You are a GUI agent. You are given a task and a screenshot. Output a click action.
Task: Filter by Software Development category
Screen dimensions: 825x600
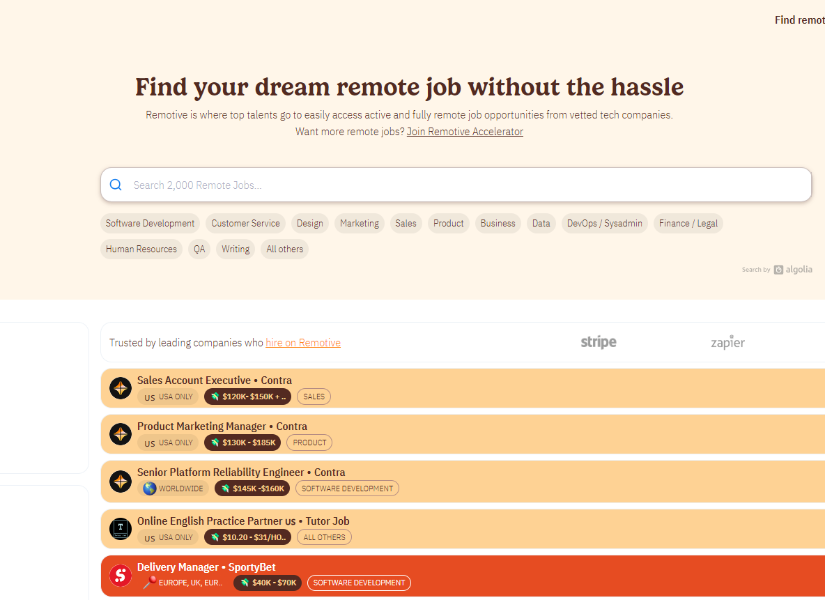point(150,223)
